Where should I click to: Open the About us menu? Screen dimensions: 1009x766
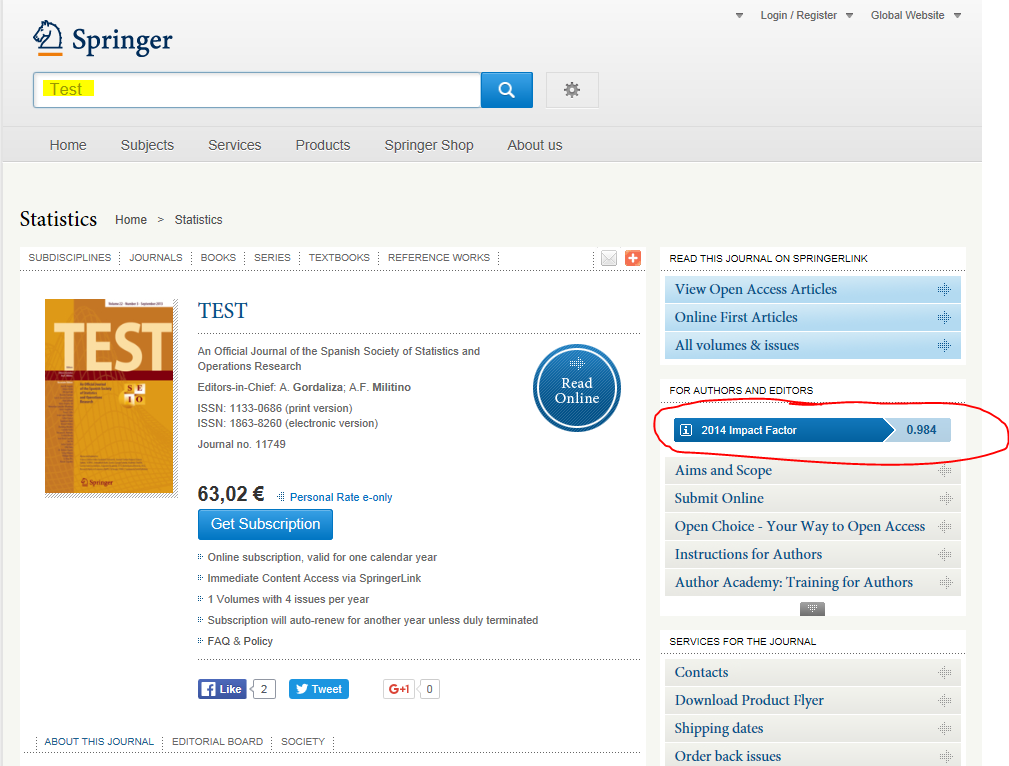(534, 145)
